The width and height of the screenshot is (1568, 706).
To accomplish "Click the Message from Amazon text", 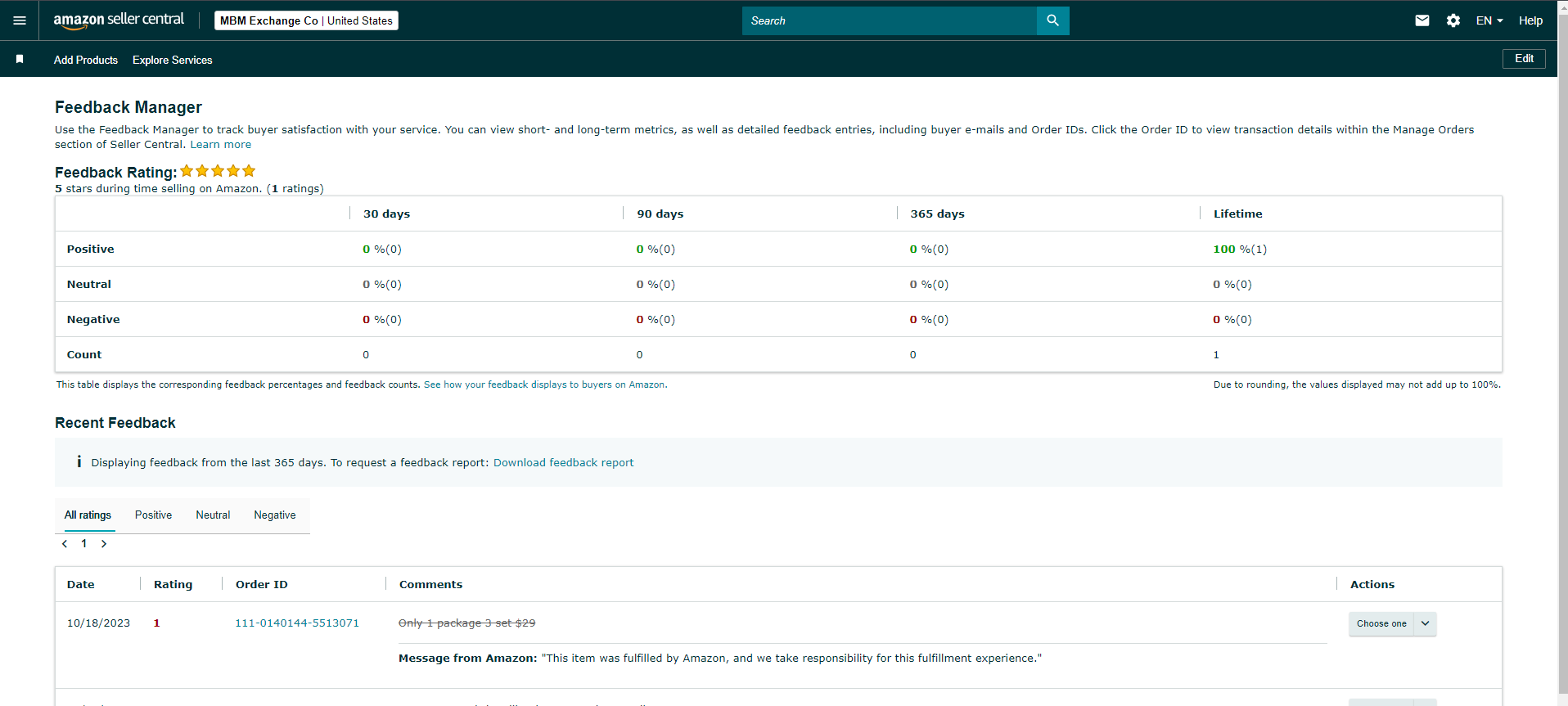I will click(x=719, y=658).
